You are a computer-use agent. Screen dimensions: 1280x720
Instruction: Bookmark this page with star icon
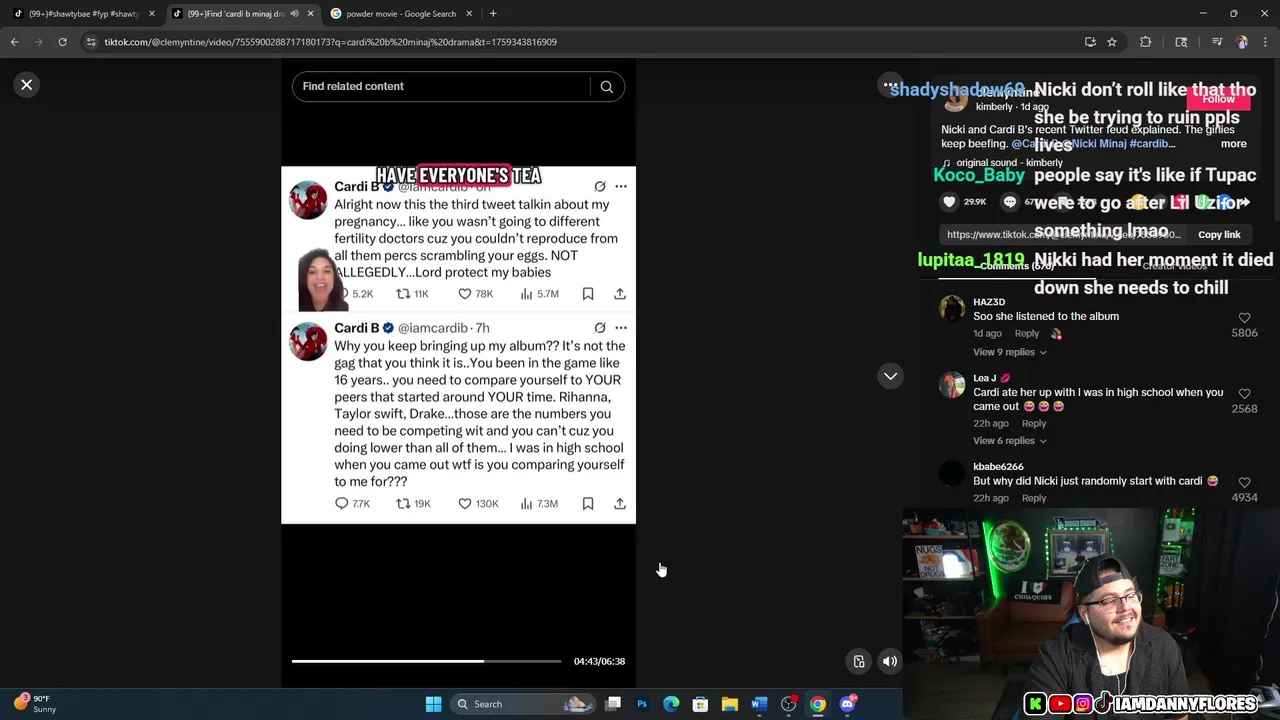click(1111, 42)
